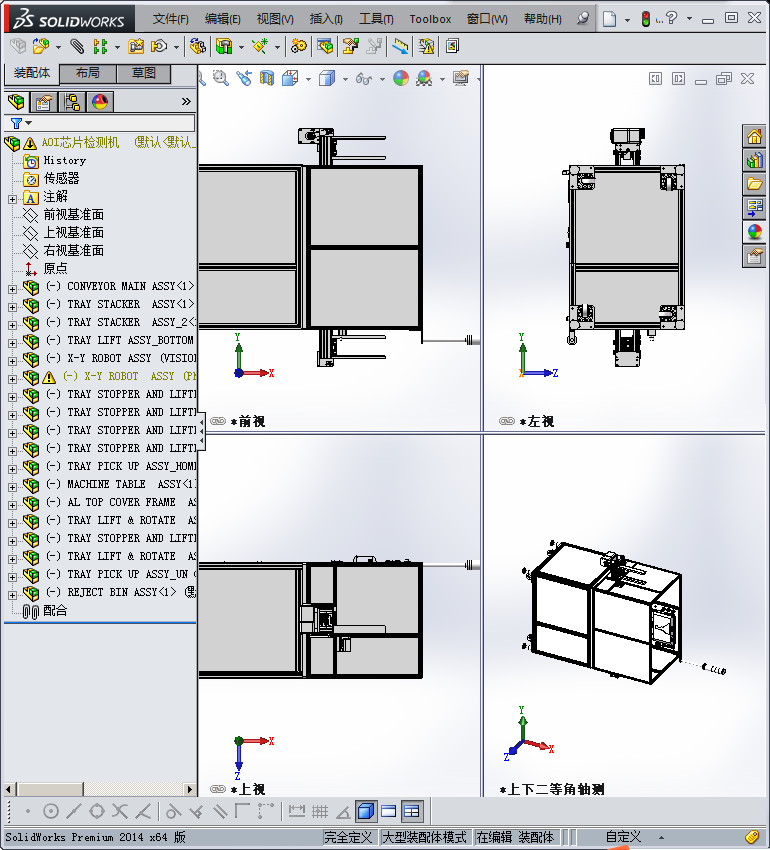Select the Move Component tool

click(159, 47)
